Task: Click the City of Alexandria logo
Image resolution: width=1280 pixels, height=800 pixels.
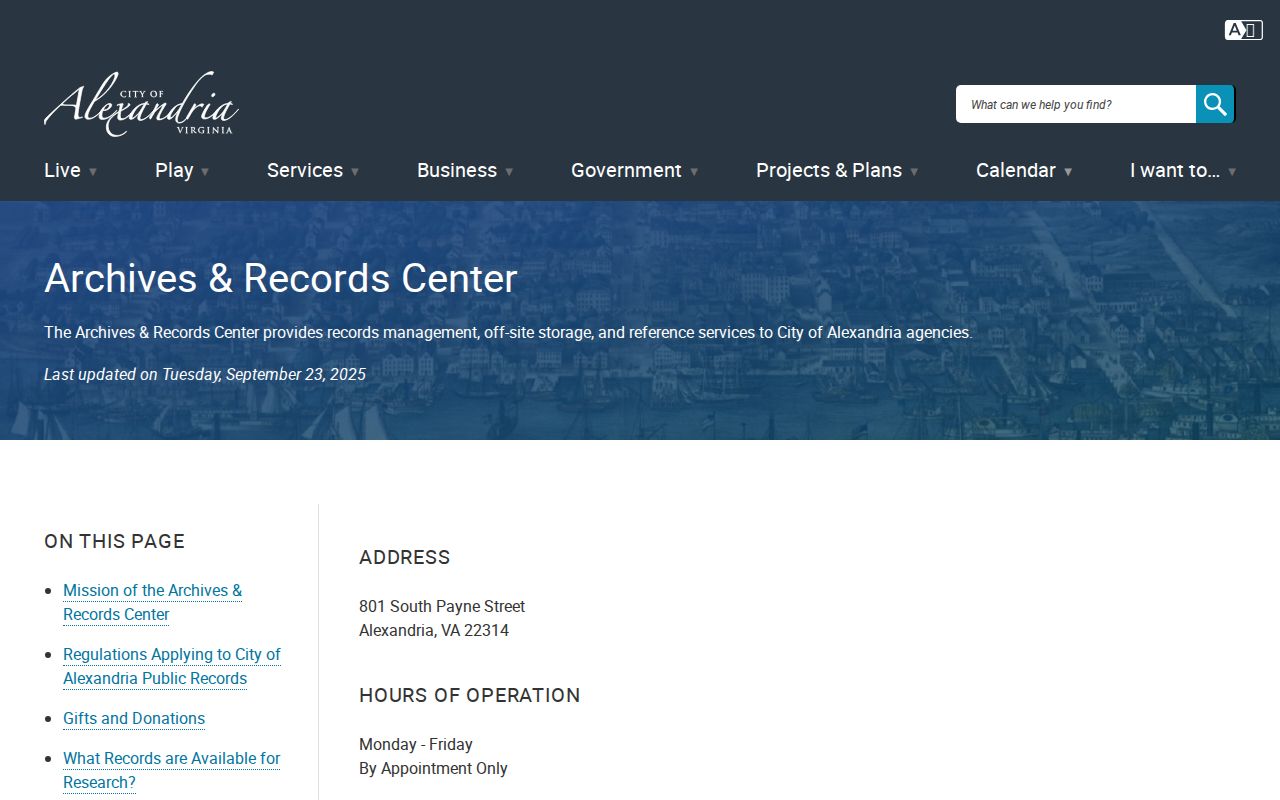Action: [141, 104]
